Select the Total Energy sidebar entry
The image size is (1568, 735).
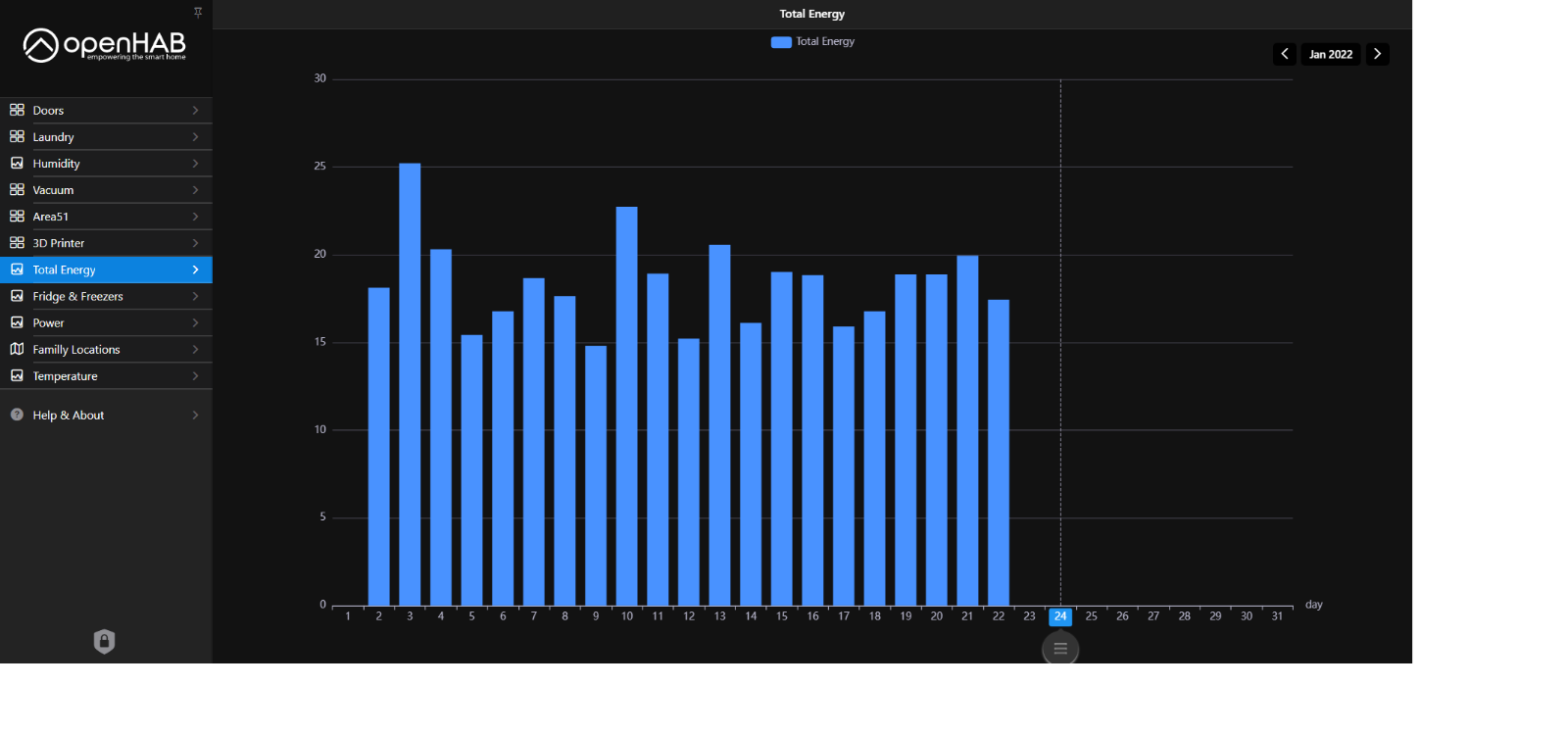[x=106, y=269]
